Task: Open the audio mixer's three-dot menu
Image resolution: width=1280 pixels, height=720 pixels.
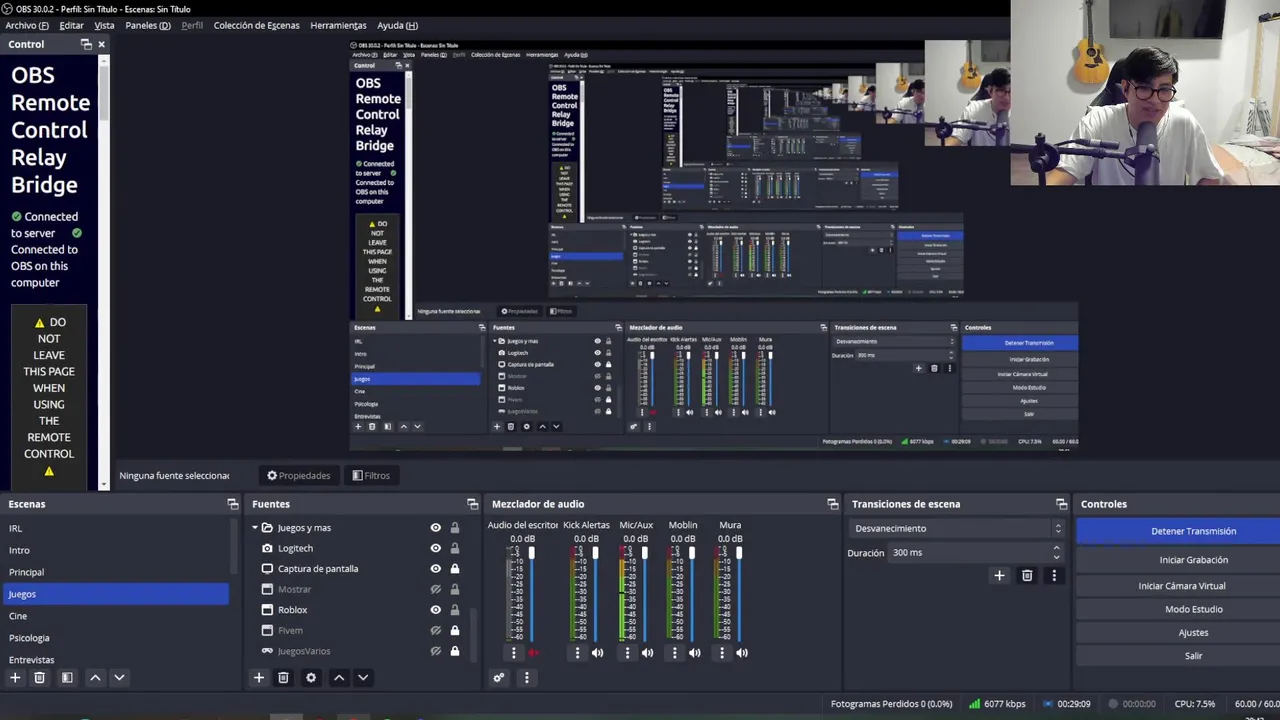Action: (527, 678)
